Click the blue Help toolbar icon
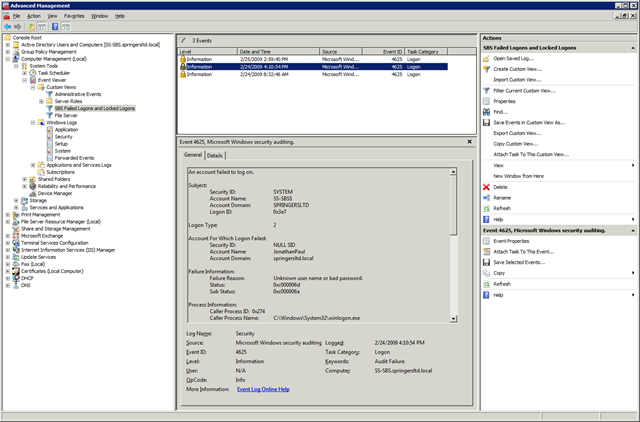This screenshot has height=422, width=640. click(55, 27)
